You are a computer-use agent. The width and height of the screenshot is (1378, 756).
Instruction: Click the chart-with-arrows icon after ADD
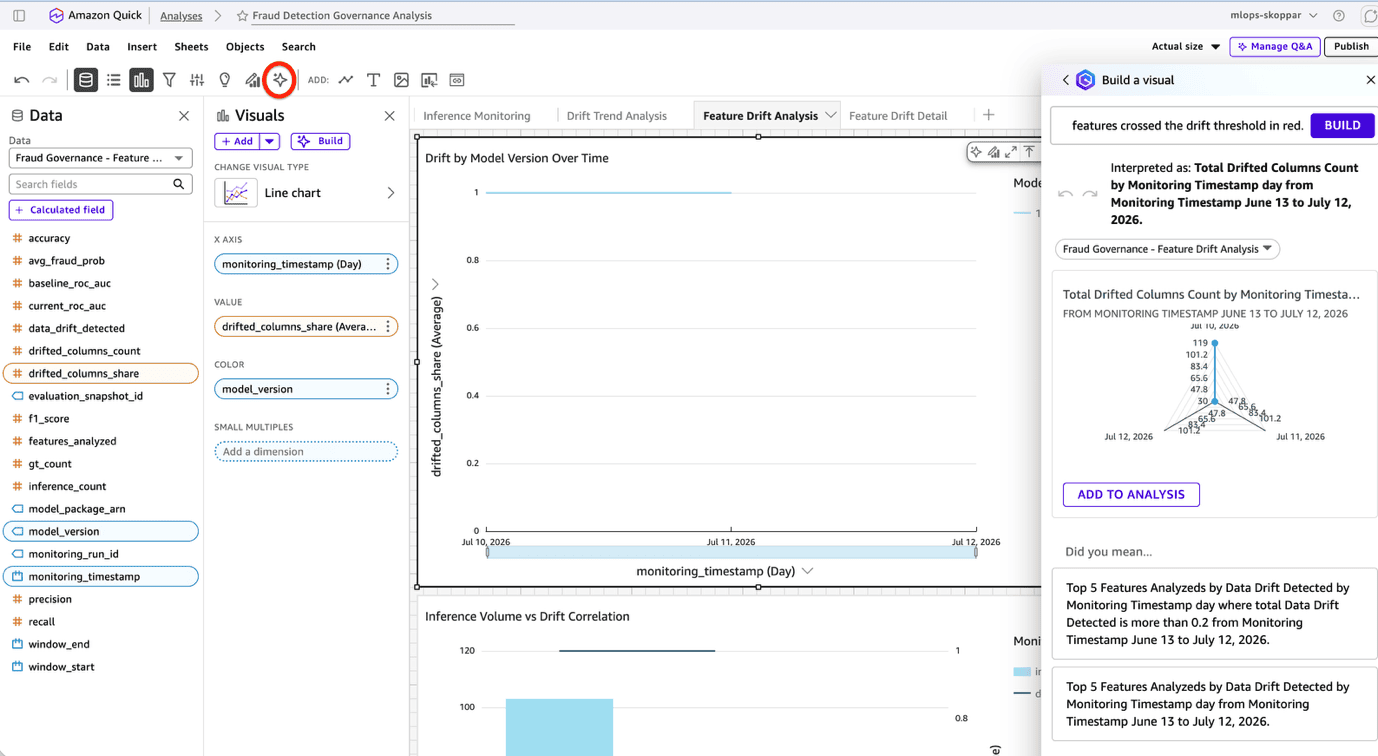[x=429, y=80]
